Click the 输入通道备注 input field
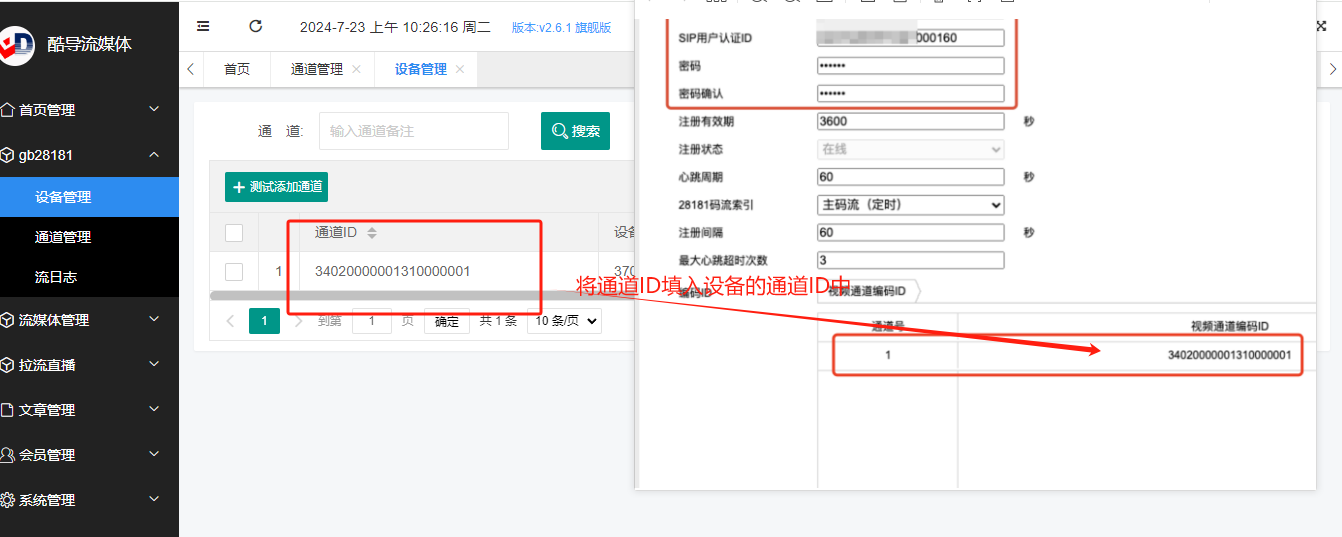The height and width of the screenshot is (537, 1342). click(x=414, y=131)
